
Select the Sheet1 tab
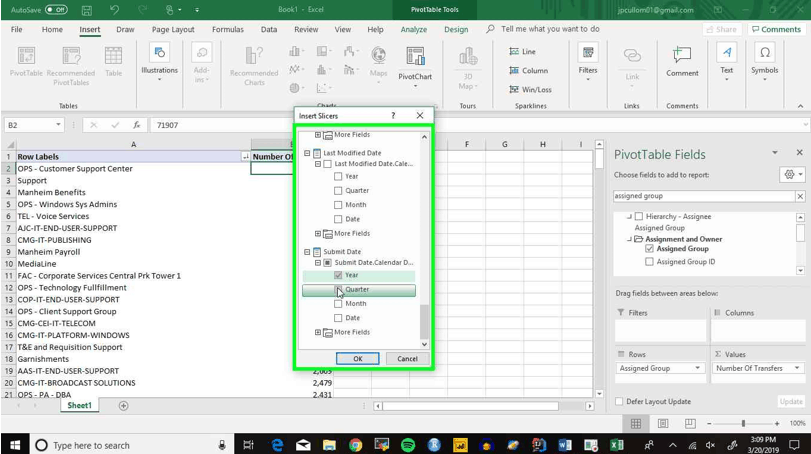79,405
